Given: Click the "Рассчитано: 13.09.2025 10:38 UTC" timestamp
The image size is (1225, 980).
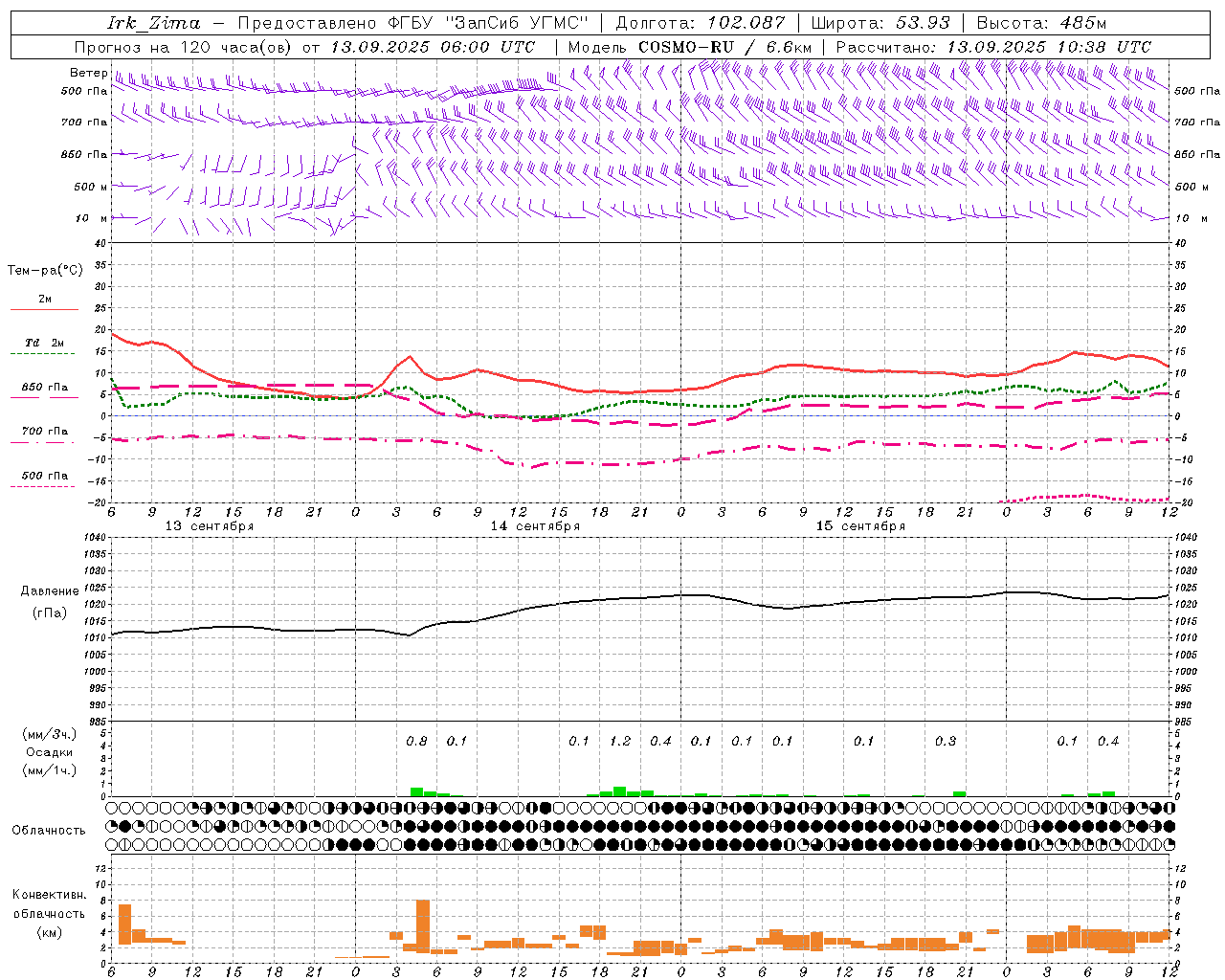Looking at the screenshot, I should 993,47.
